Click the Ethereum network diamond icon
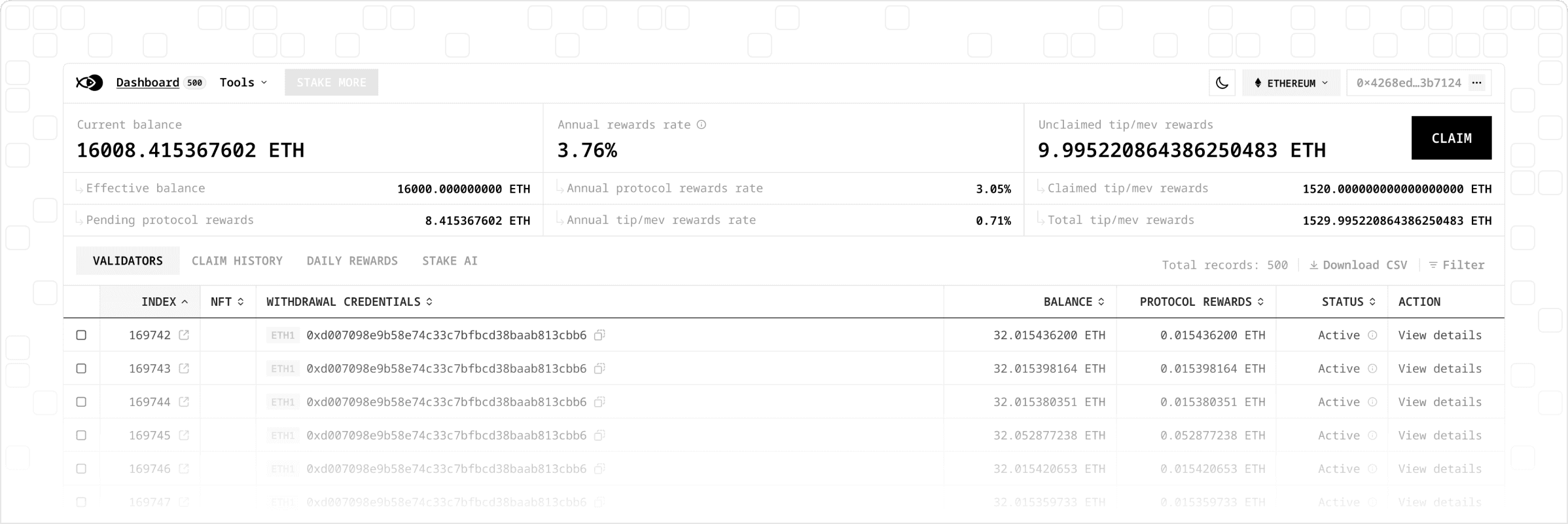The width and height of the screenshot is (1568, 524). (1258, 83)
